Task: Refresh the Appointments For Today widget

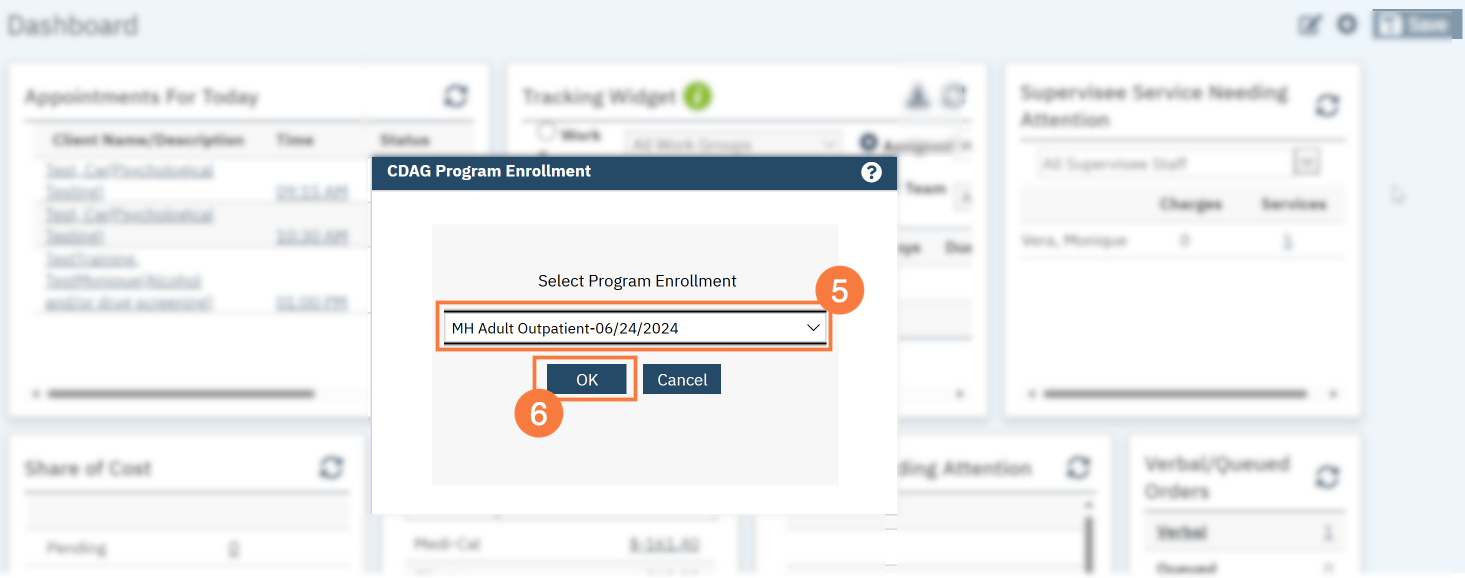Action: [456, 96]
